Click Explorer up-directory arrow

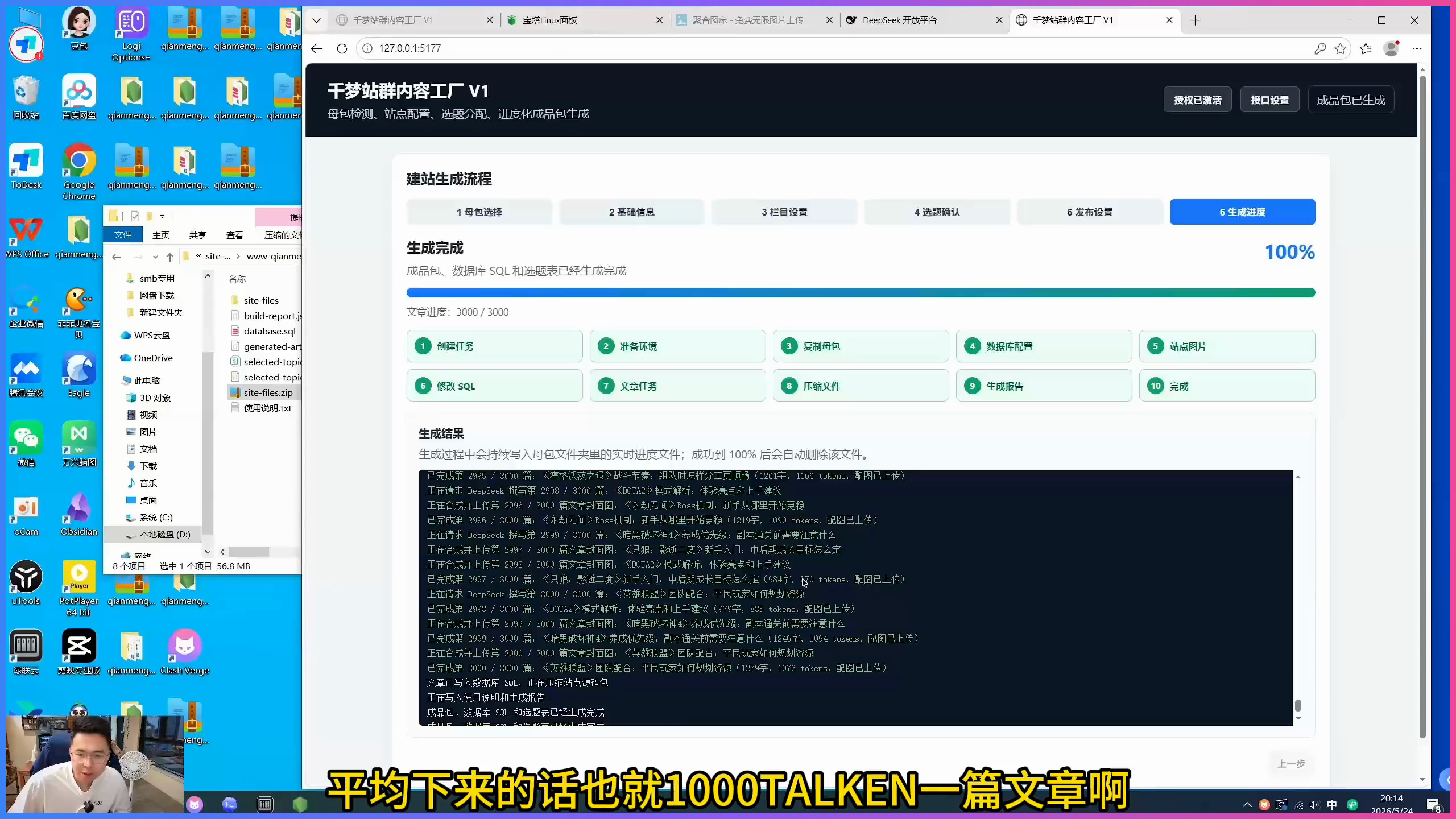click(169, 257)
